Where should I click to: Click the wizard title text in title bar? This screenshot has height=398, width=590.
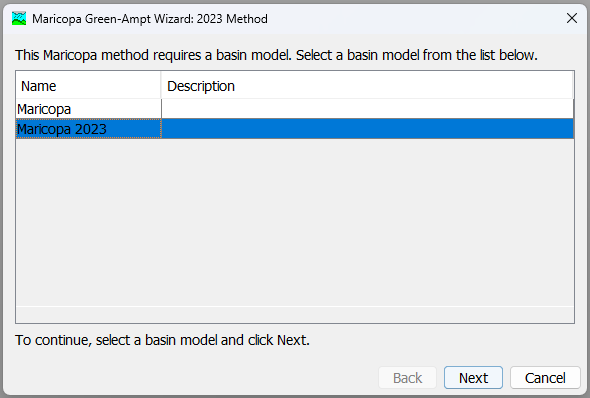(150, 19)
